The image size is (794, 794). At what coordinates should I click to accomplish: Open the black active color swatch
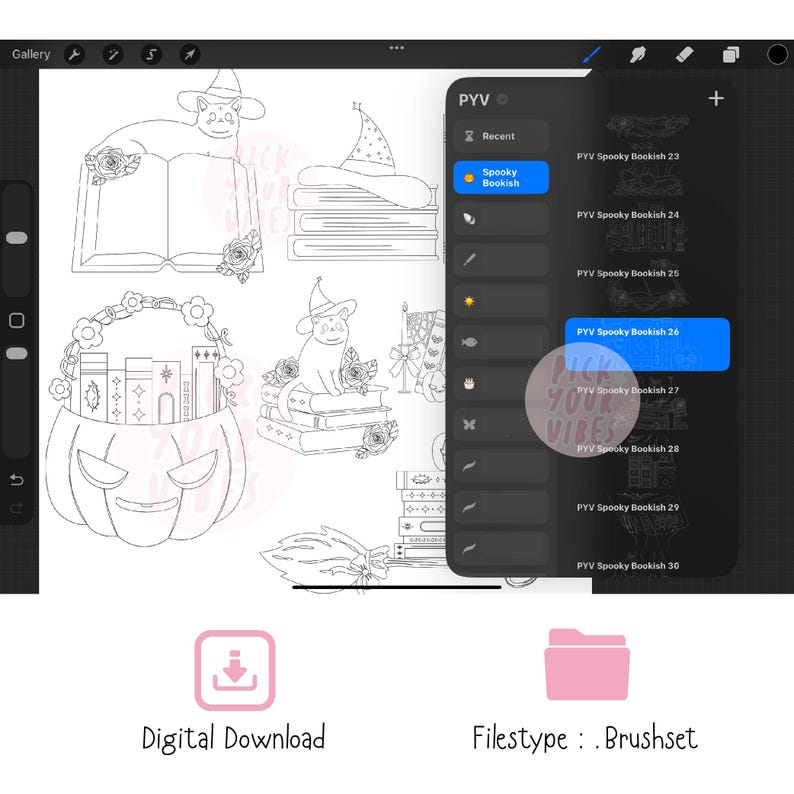(x=777, y=54)
